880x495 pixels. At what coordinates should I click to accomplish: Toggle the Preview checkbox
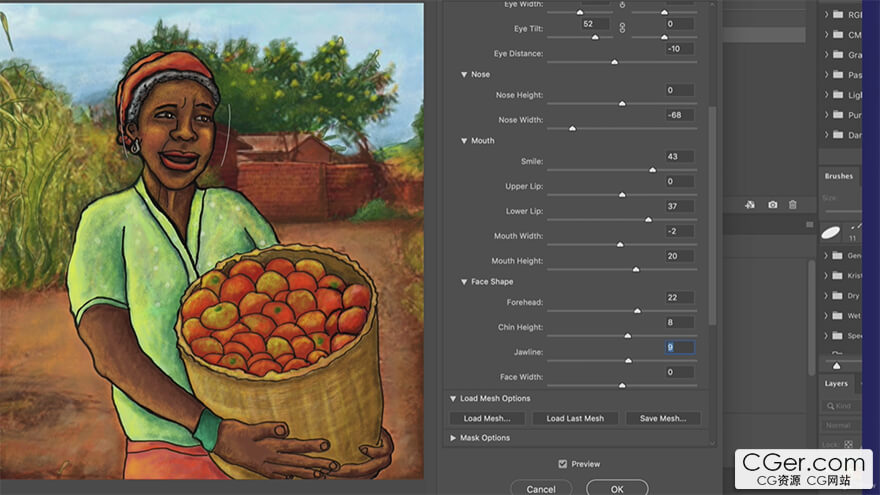click(562, 464)
